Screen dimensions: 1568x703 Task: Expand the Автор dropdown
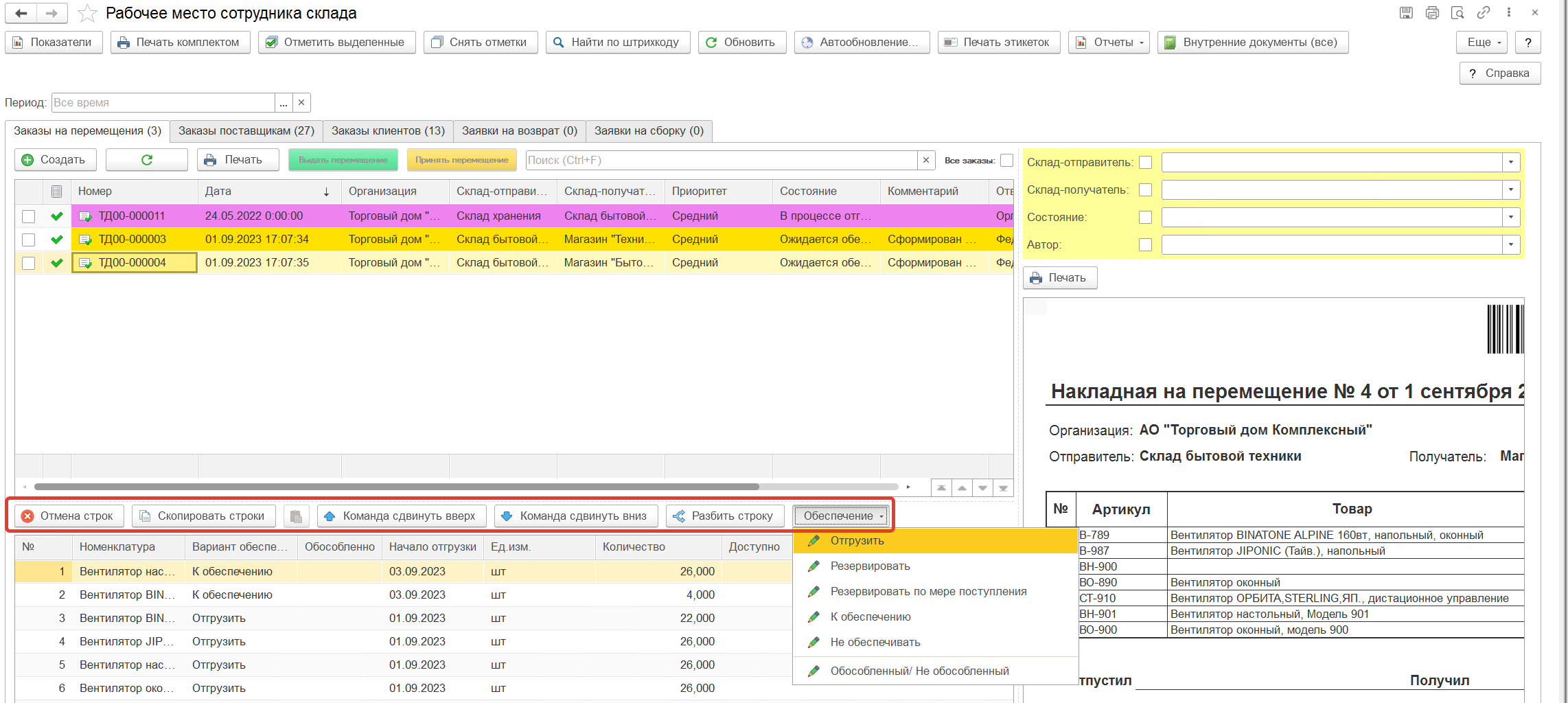1511,245
